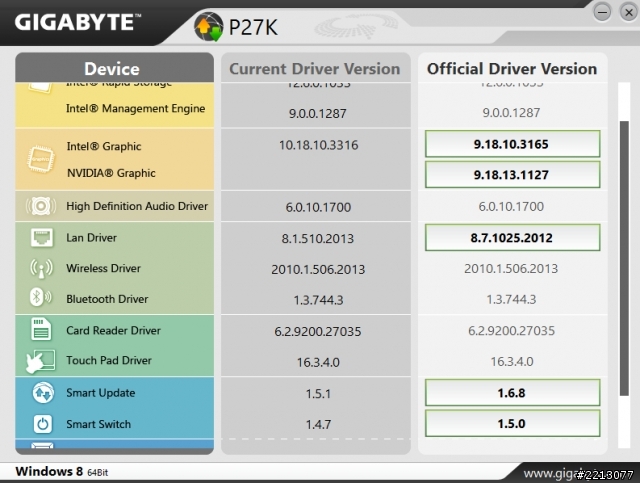Click Smart Update version 1.6.8 button

(512, 393)
